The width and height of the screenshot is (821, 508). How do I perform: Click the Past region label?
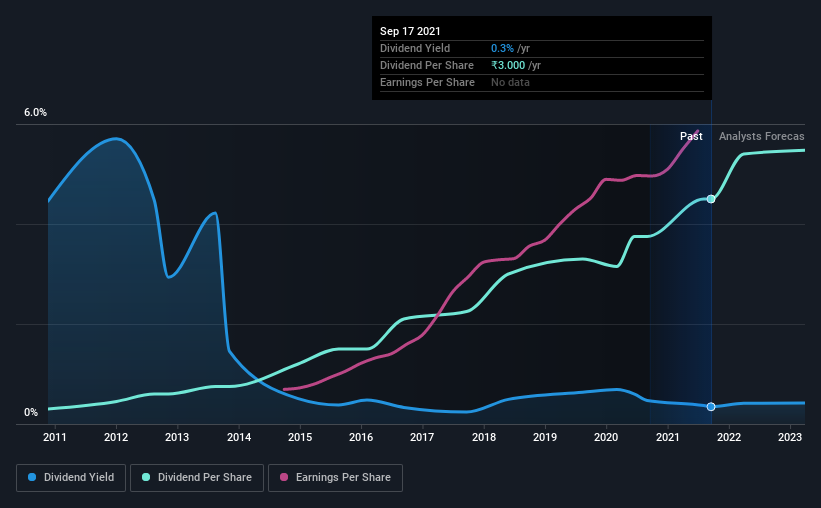691,136
